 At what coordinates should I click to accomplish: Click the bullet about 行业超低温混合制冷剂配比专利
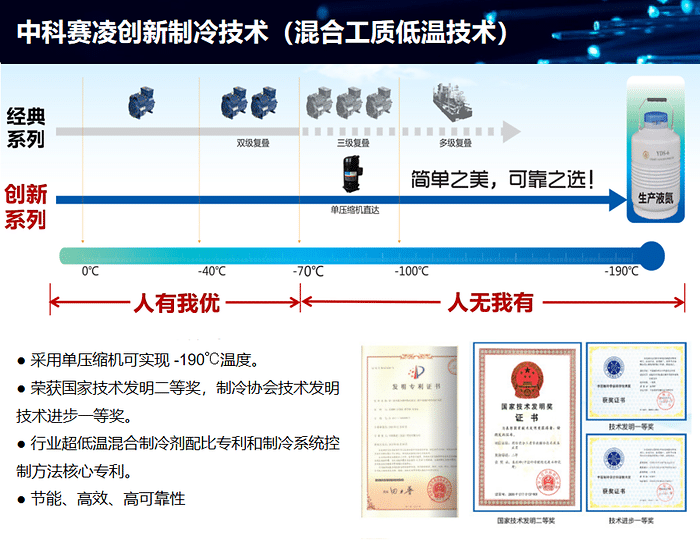coord(178,457)
